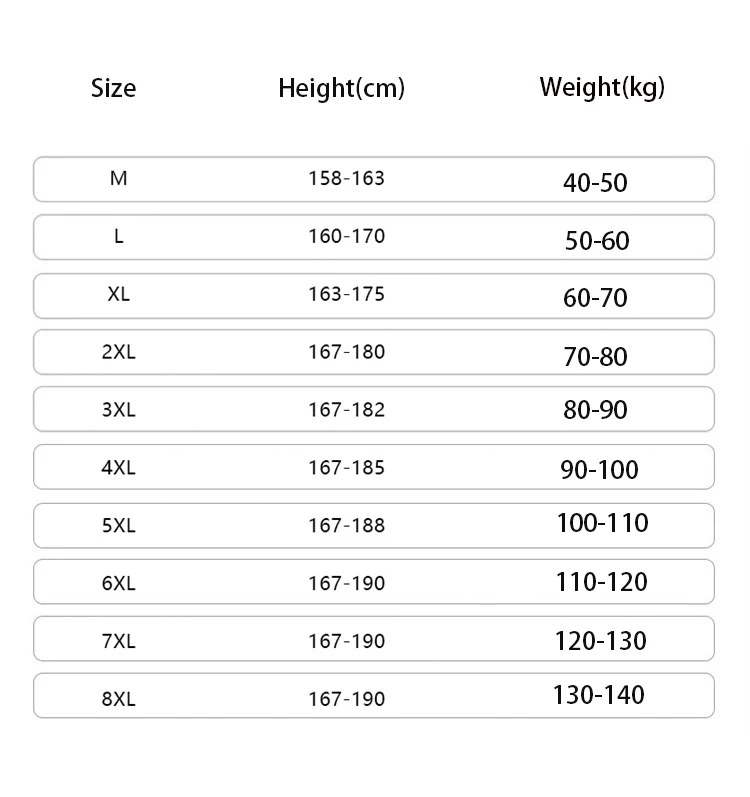The width and height of the screenshot is (750, 797).
Task: Select the M size row
Action: pos(374,179)
